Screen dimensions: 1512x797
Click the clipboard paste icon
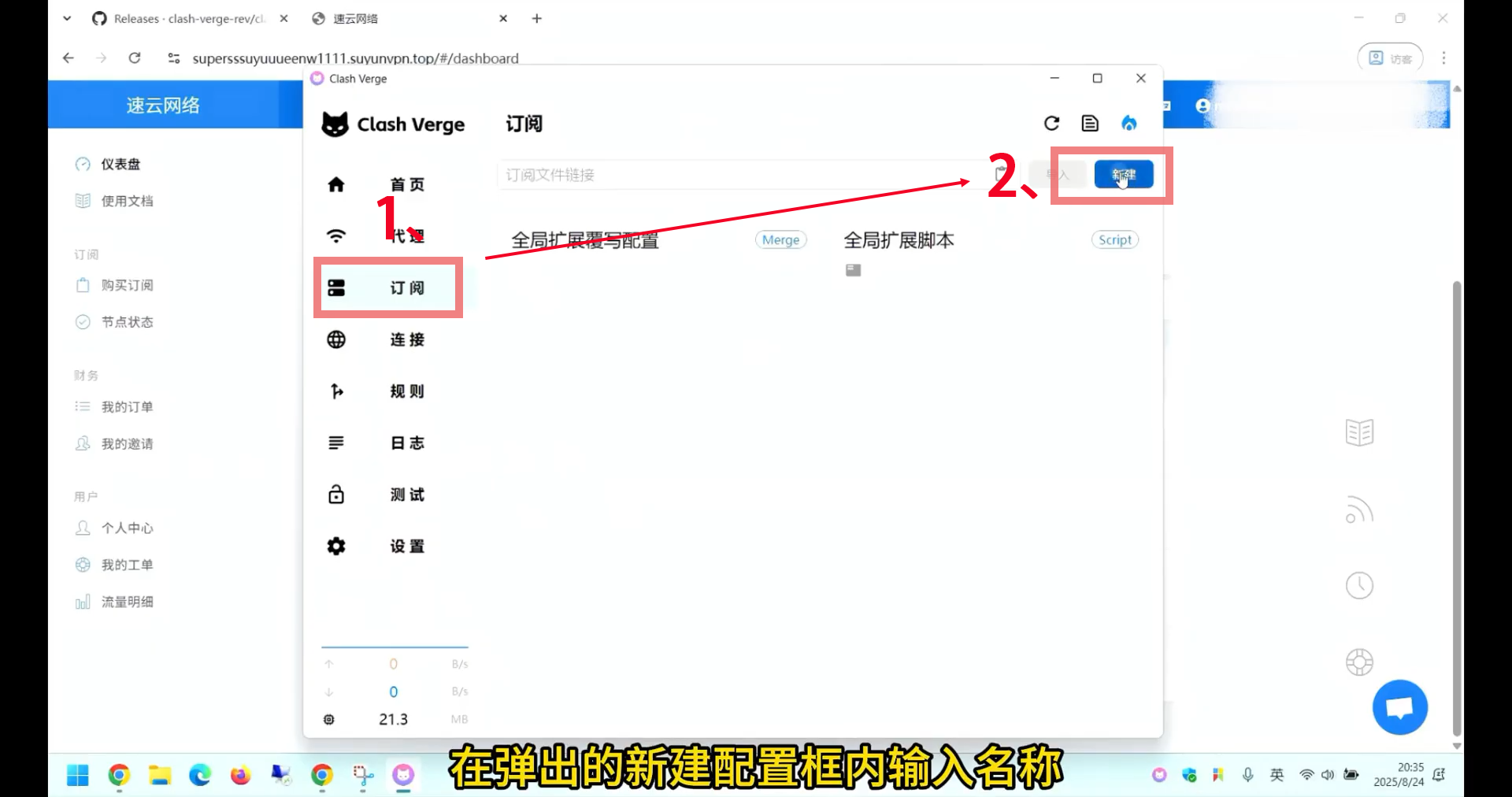click(1001, 174)
